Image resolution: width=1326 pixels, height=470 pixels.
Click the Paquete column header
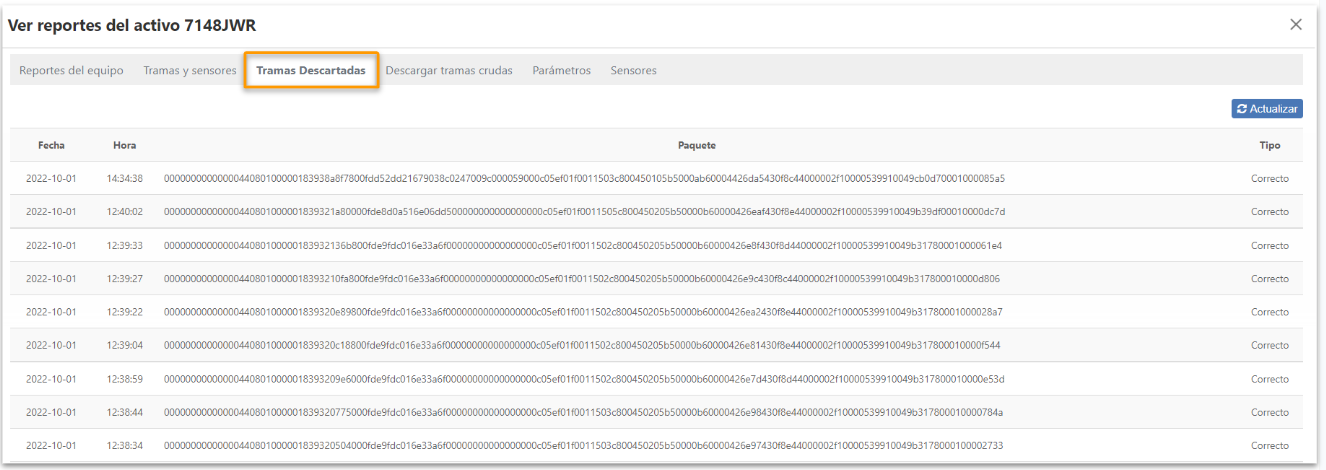[x=697, y=145]
